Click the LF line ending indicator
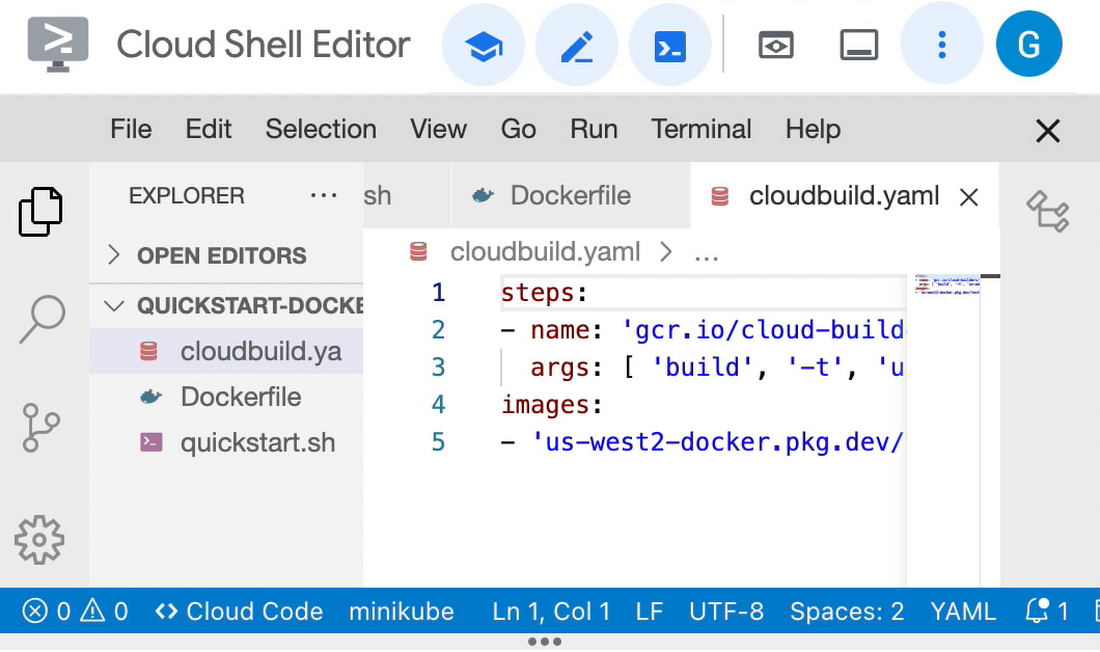The height and width of the screenshot is (652, 1100). coord(649,611)
